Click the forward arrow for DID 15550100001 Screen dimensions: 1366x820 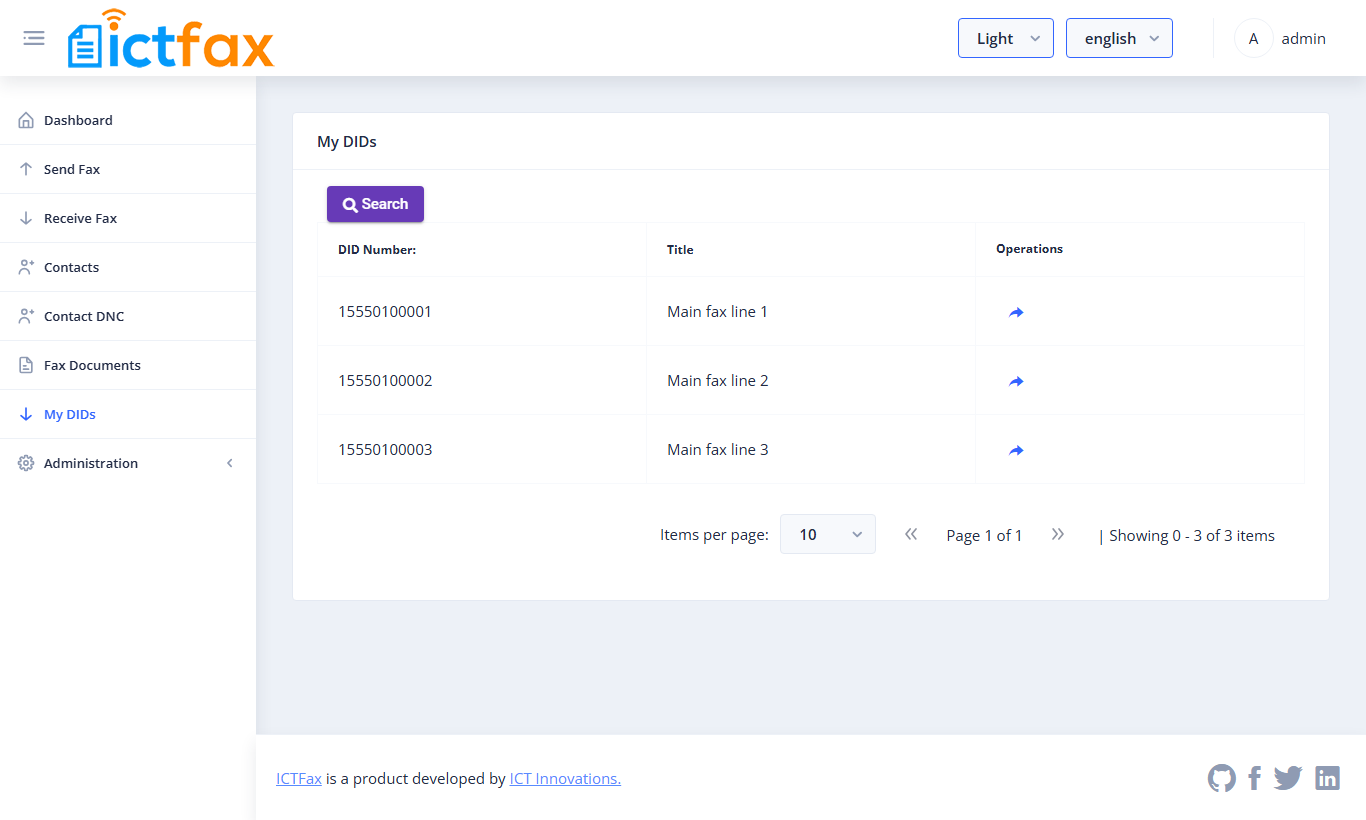pos(1016,312)
